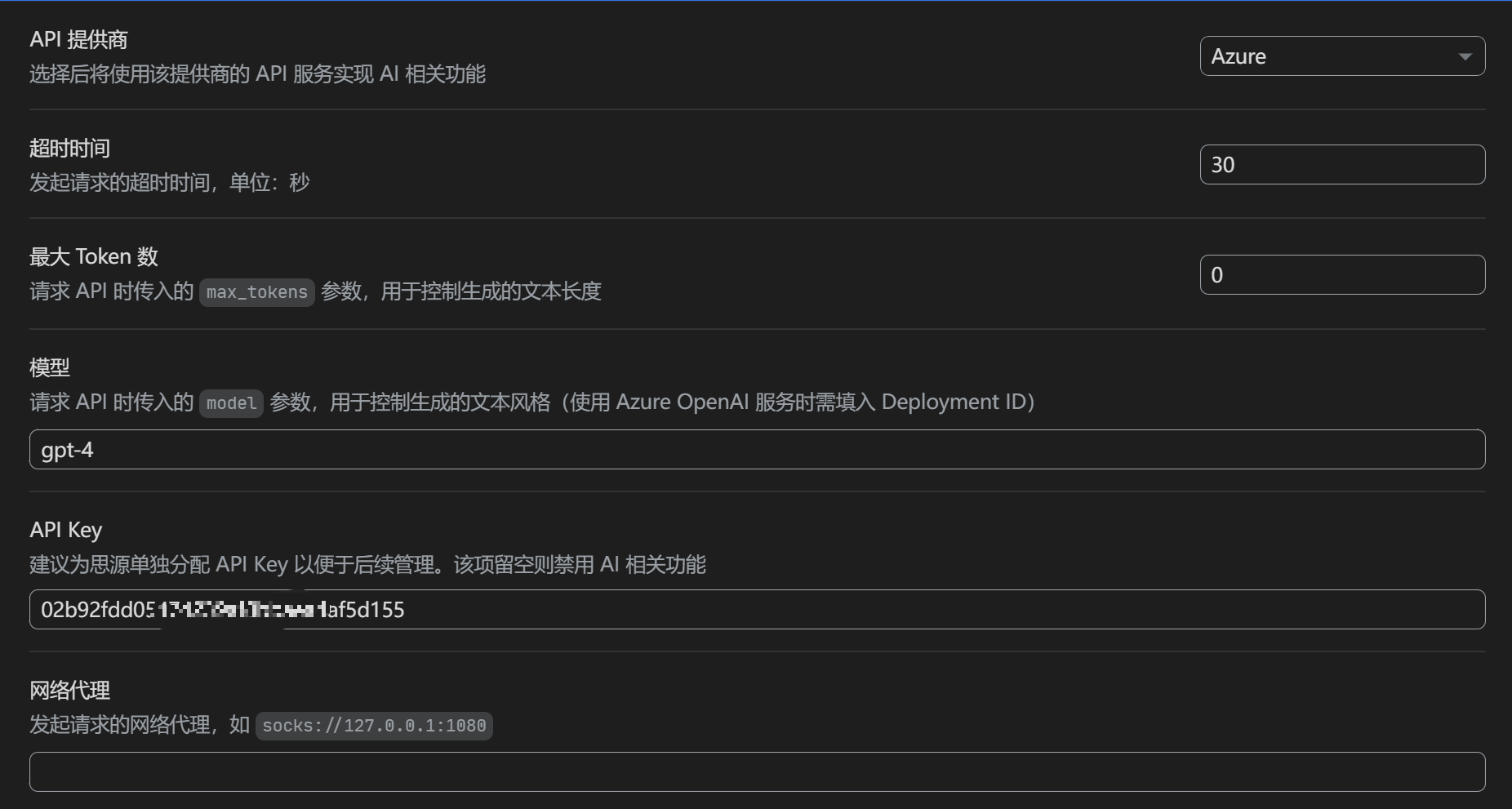Click the "模型" setting heading
Viewport: 1512px width, 809px height.
[x=49, y=367]
